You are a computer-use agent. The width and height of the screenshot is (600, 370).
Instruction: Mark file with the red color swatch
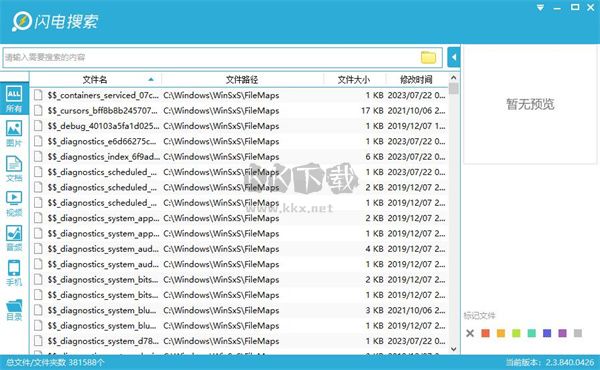(486, 333)
